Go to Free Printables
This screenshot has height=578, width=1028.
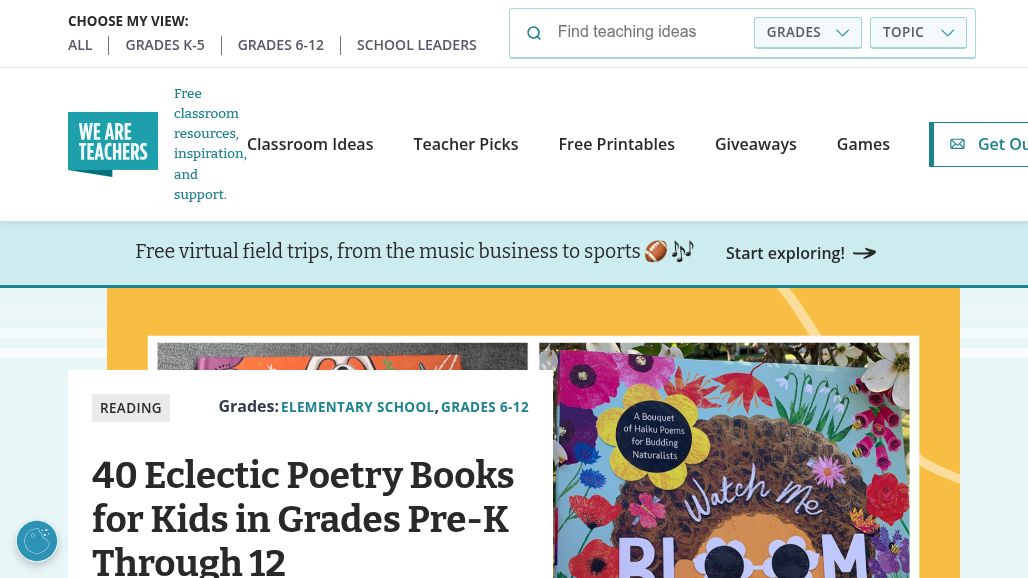(617, 144)
